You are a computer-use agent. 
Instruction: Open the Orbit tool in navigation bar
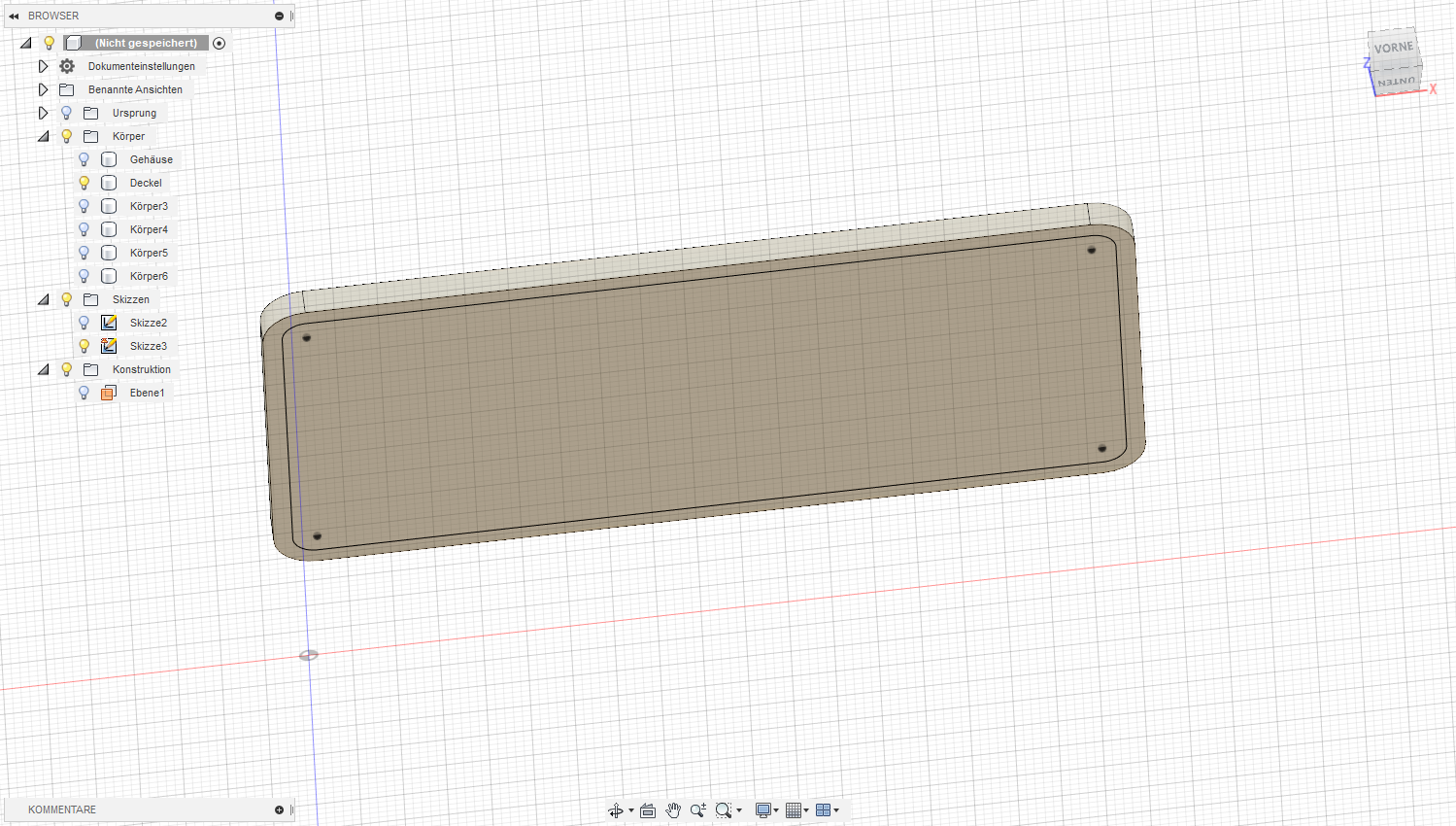pyautogui.click(x=616, y=810)
